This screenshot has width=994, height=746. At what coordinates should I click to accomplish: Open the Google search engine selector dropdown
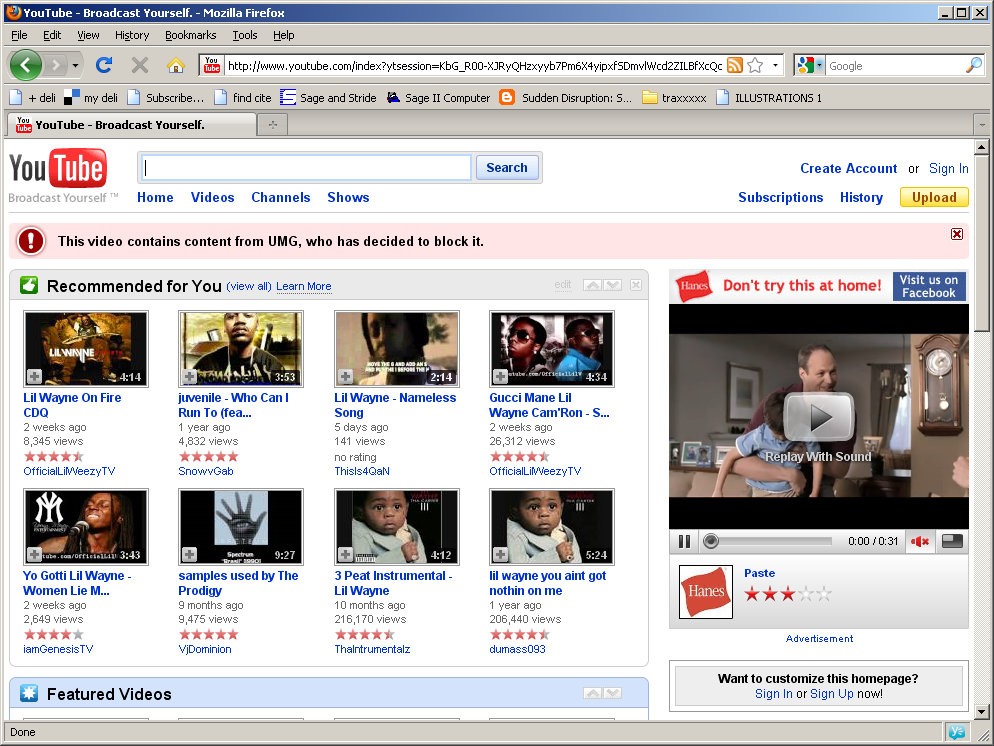810,65
